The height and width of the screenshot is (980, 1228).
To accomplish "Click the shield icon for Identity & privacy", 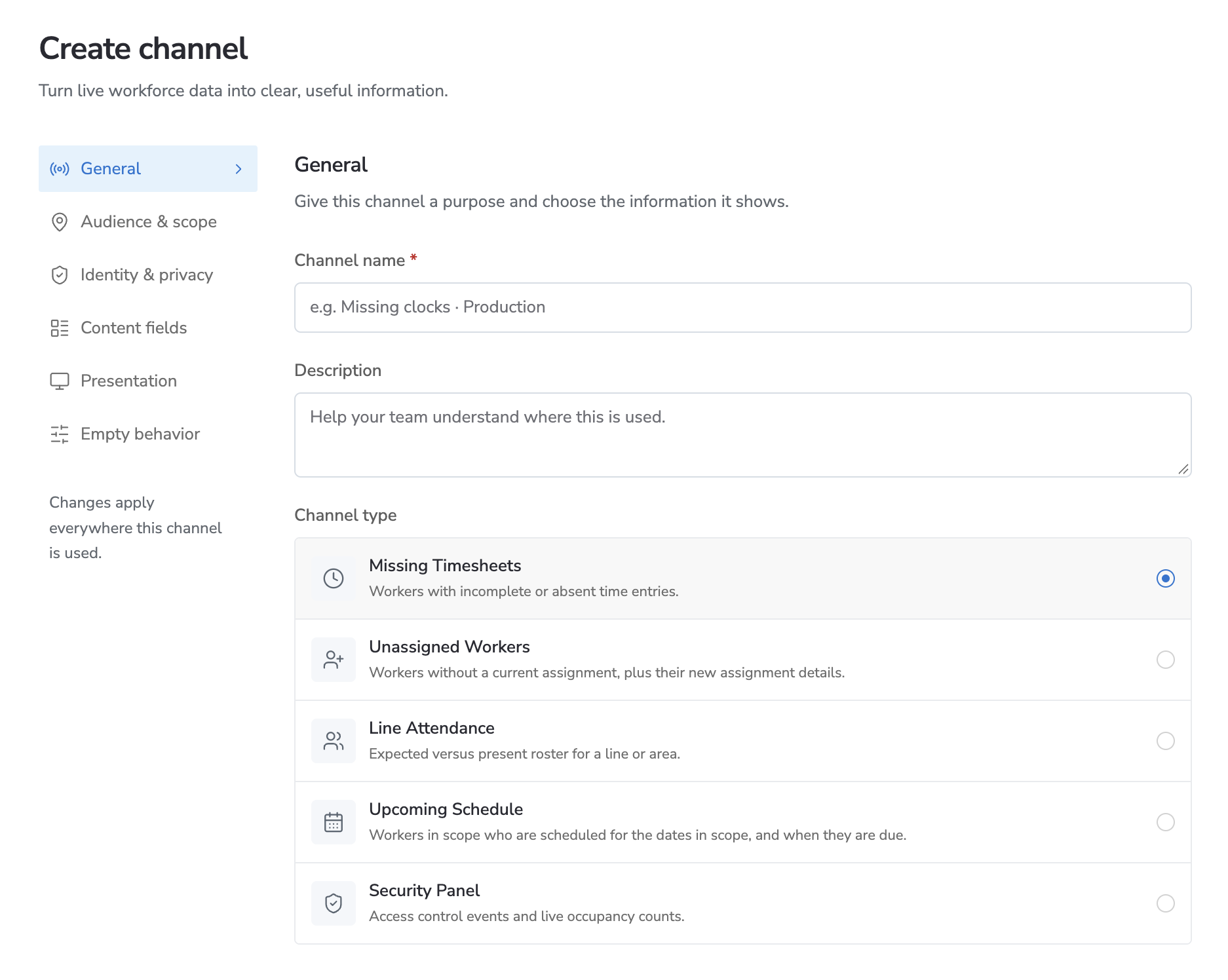I will (60, 275).
